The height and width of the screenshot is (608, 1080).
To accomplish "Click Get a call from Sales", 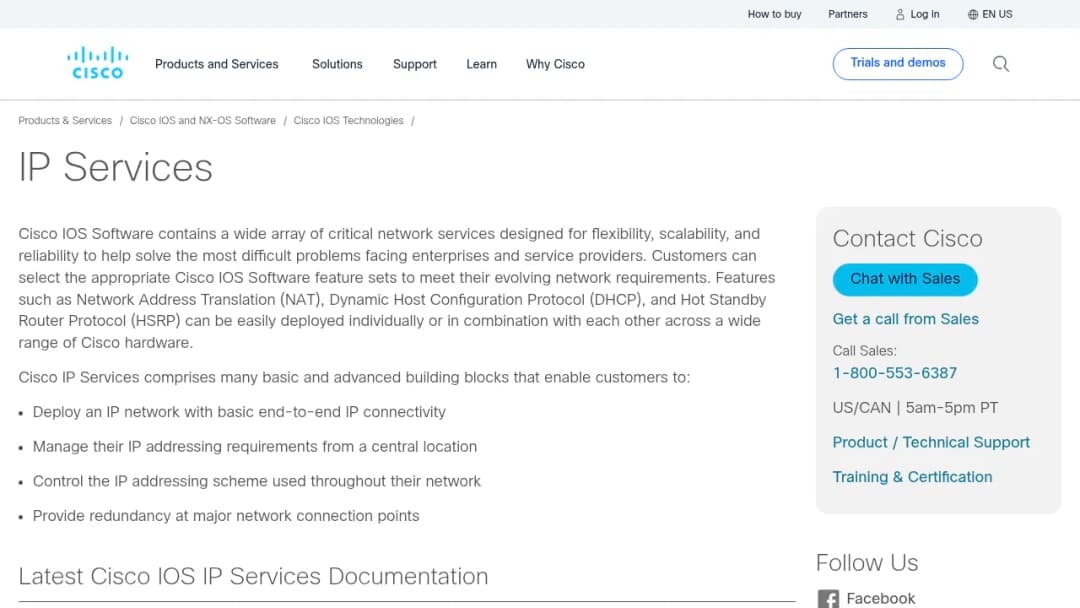I will click(x=905, y=319).
